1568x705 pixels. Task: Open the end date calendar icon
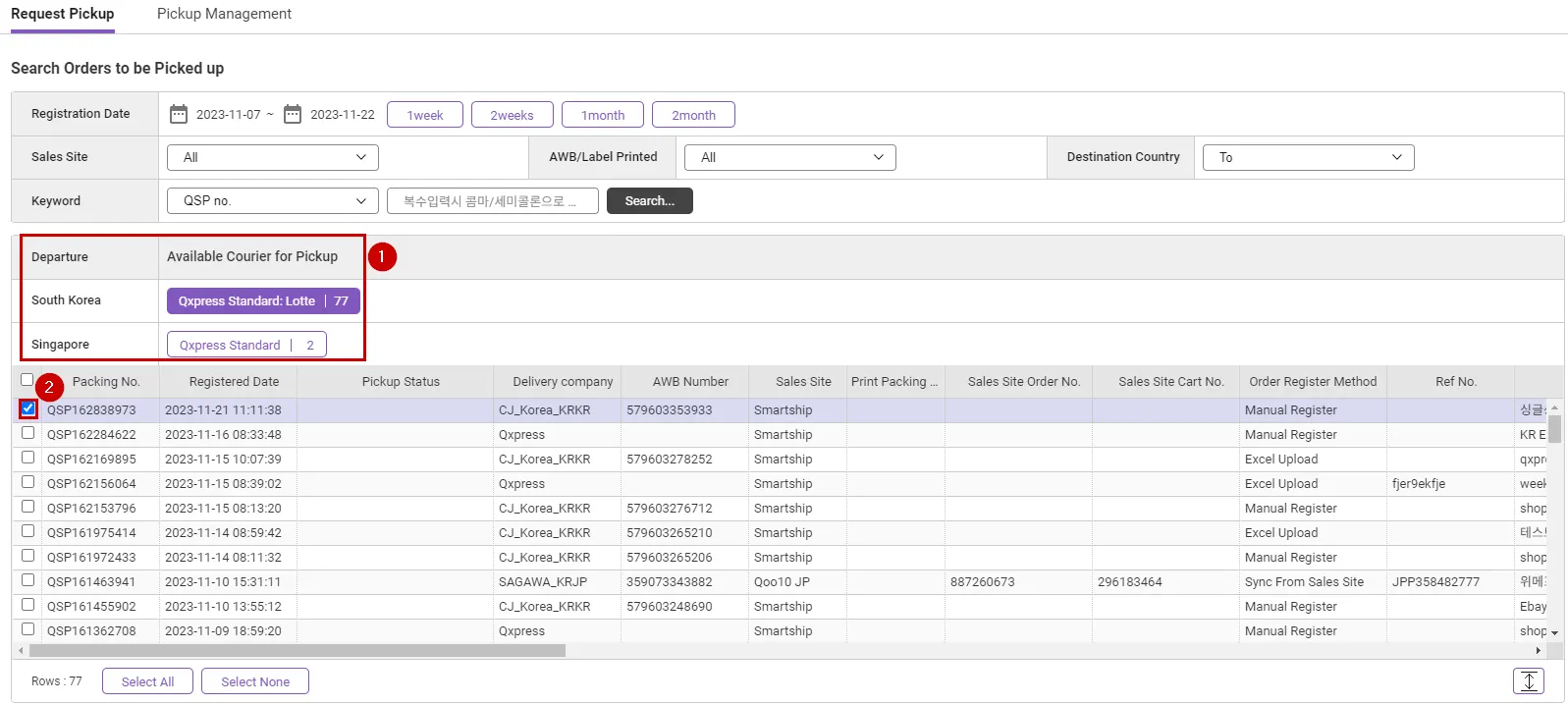click(293, 115)
